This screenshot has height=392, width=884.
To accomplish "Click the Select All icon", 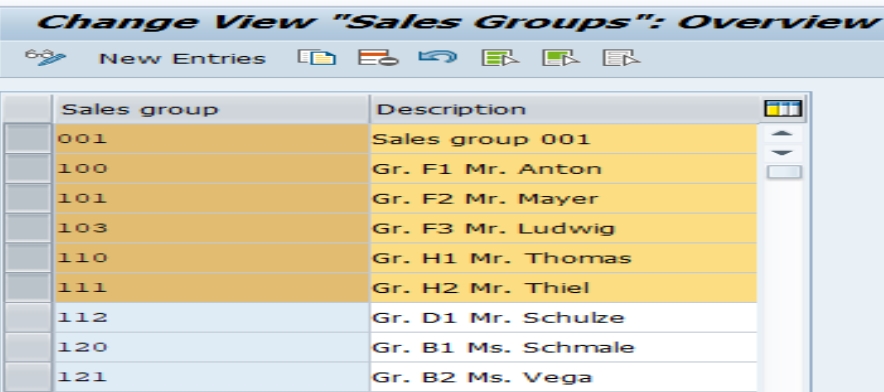I will pos(500,58).
